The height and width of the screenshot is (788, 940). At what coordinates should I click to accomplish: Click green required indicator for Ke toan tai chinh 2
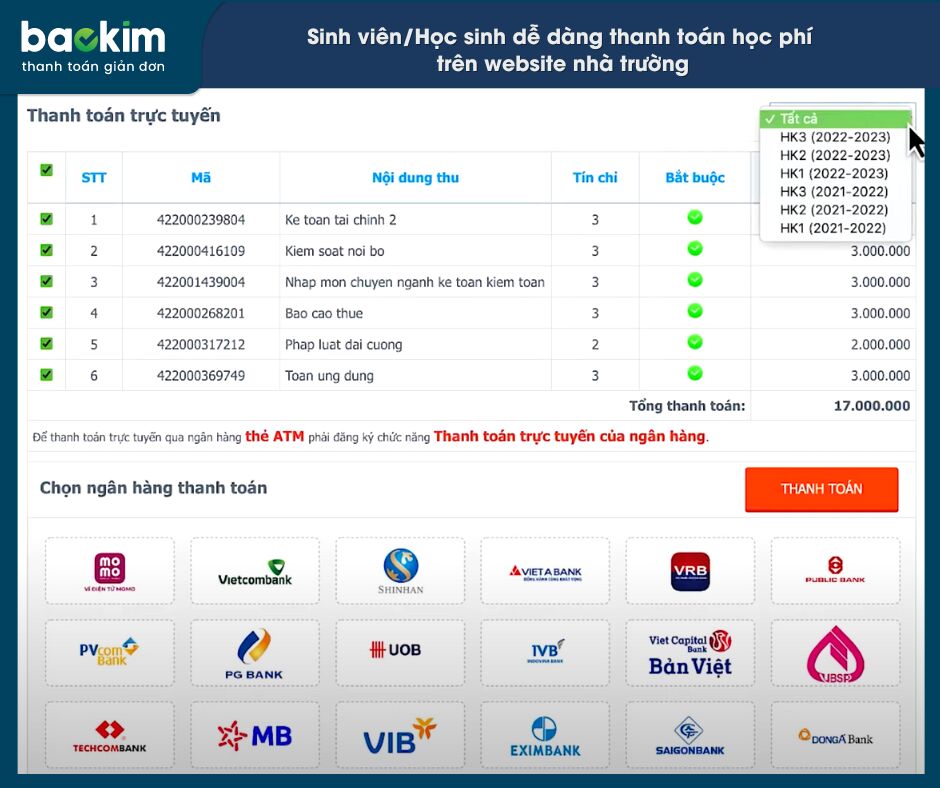pyautogui.click(x=695, y=217)
